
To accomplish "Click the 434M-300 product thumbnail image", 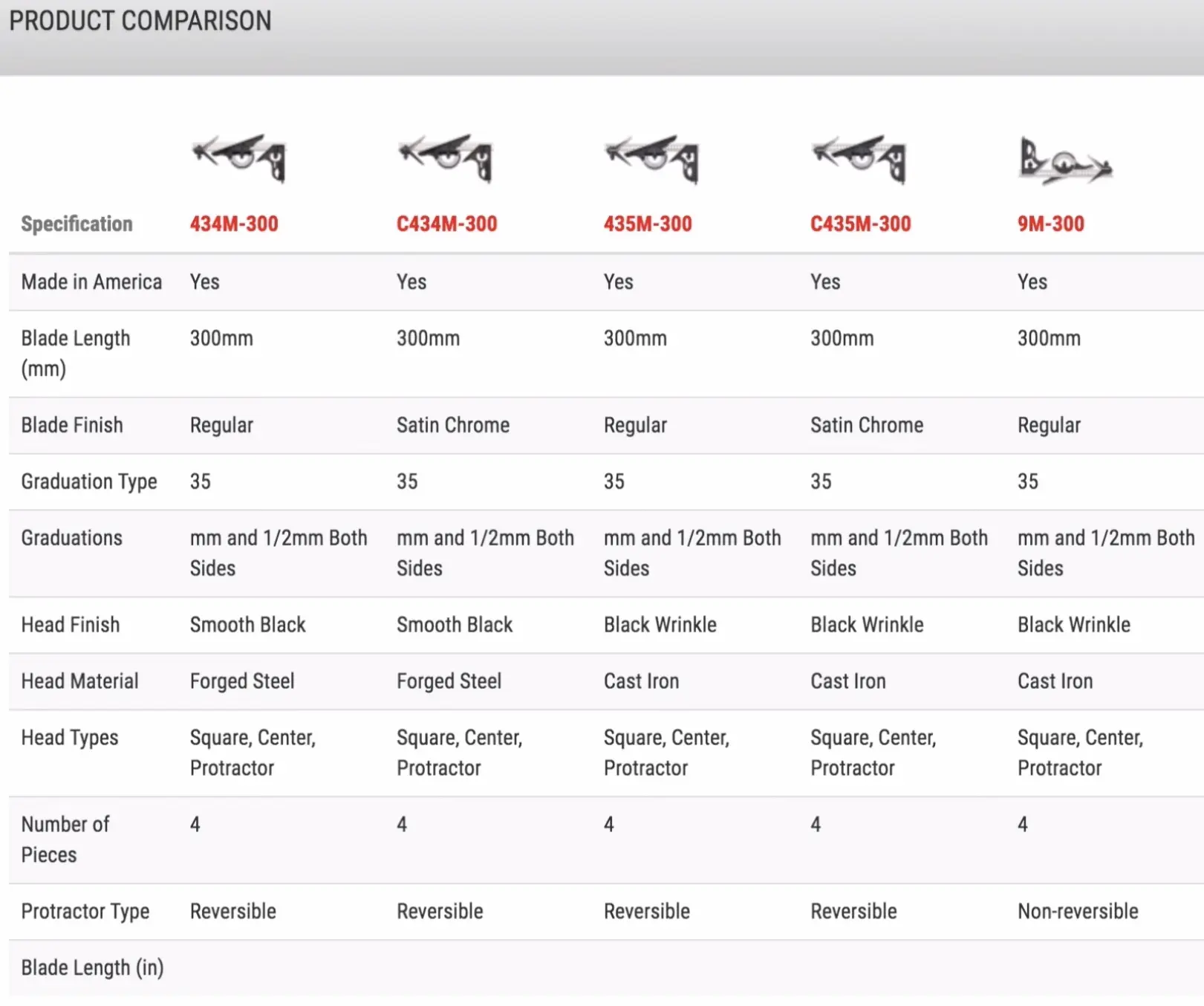I will 239,158.
